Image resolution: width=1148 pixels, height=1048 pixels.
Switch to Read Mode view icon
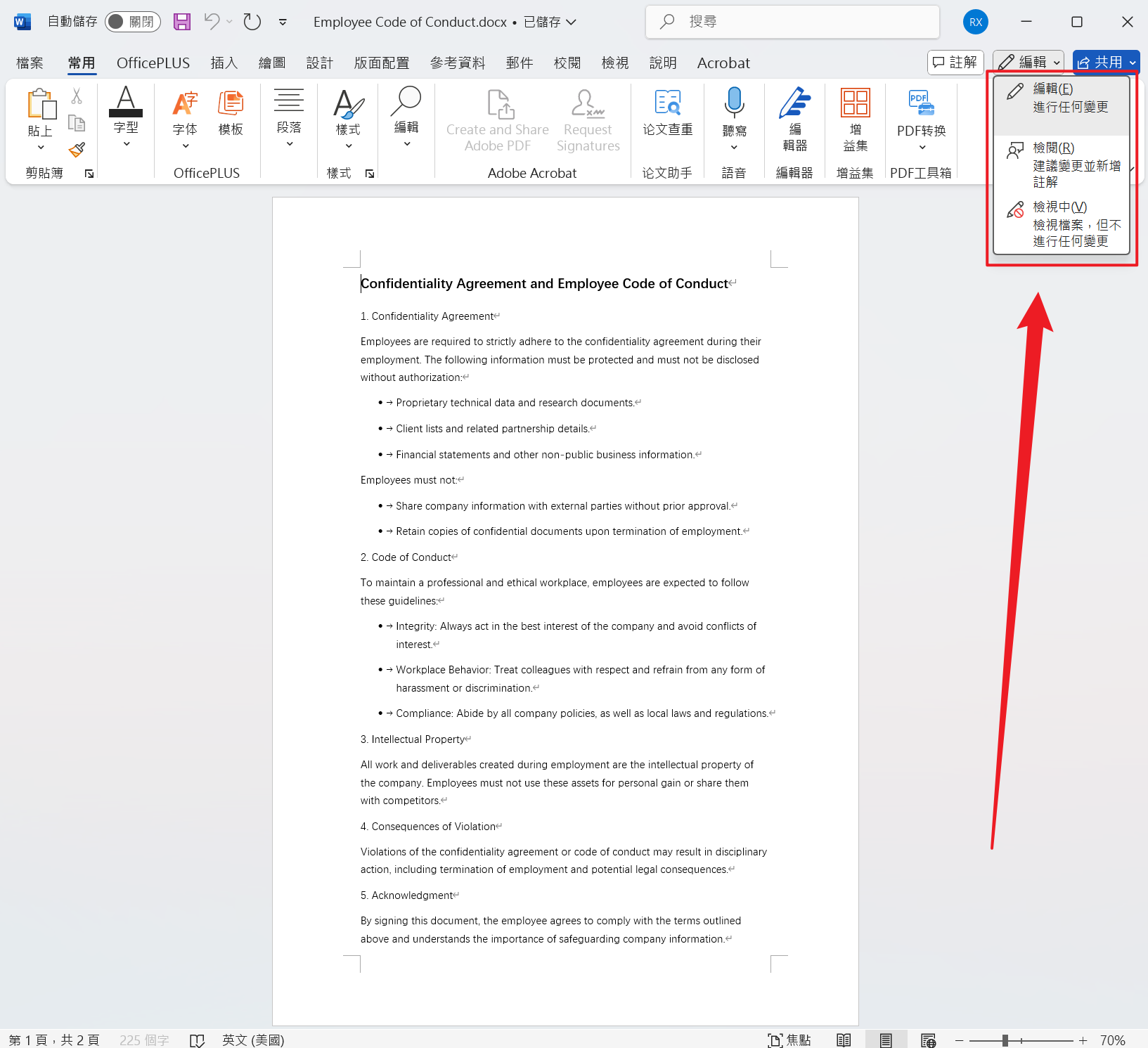click(x=844, y=1040)
